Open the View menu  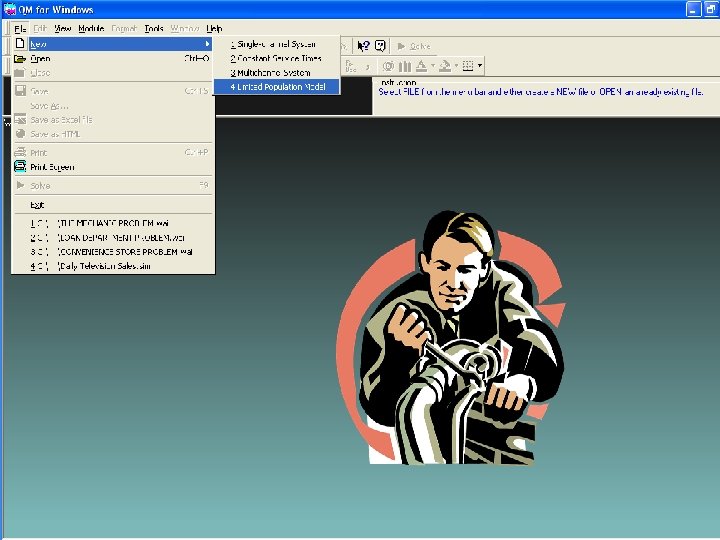[x=62, y=28]
